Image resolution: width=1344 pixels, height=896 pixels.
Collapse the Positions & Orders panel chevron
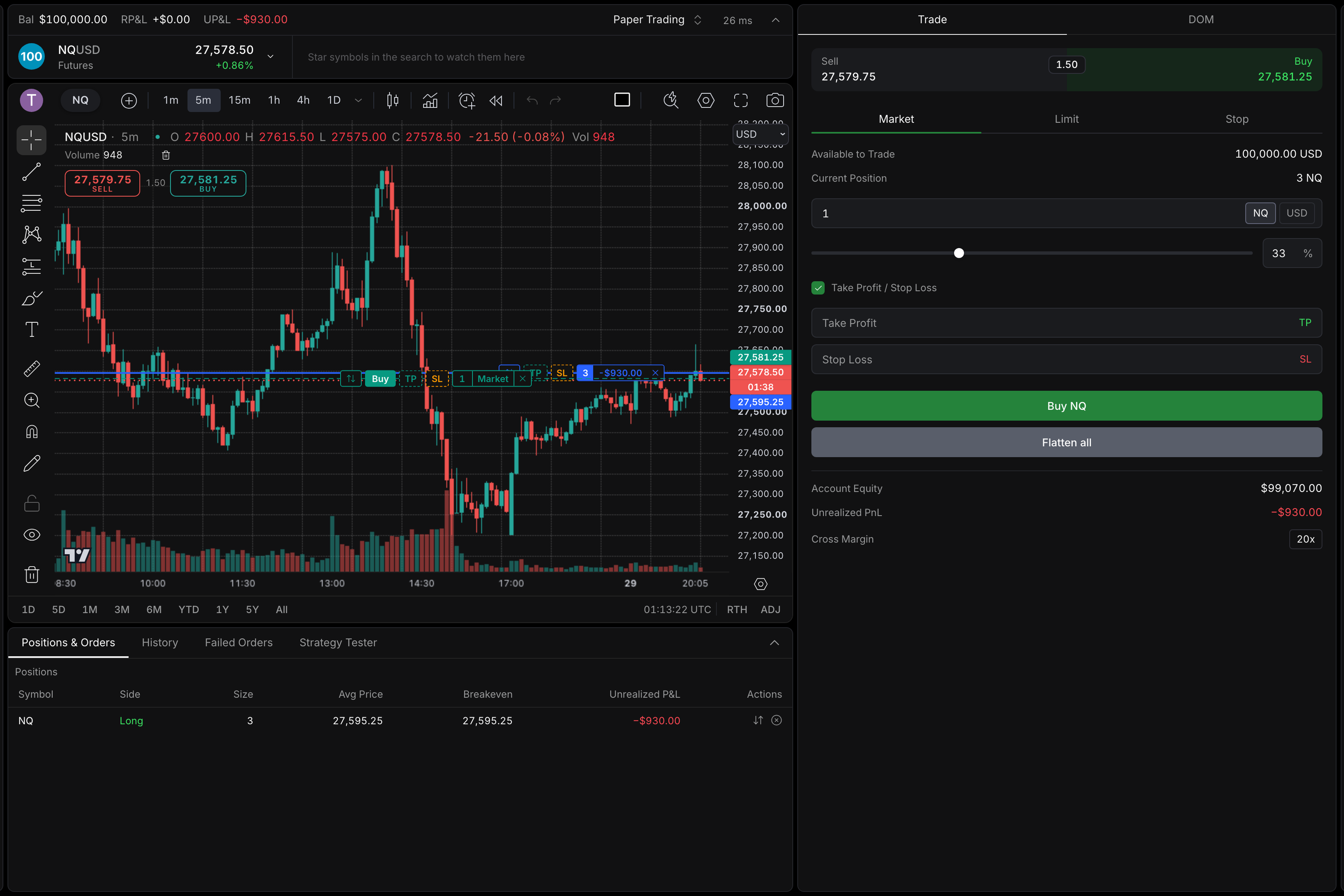click(774, 643)
